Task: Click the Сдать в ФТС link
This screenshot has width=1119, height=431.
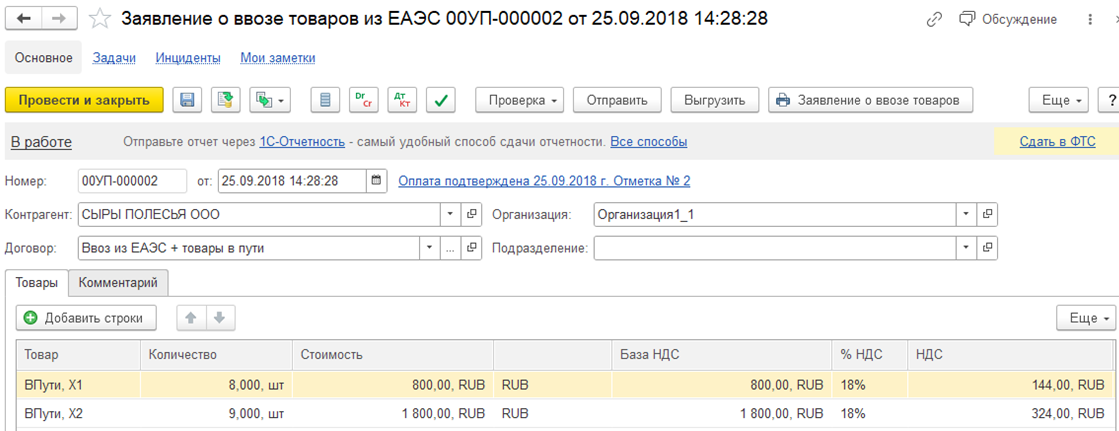Action: point(1057,142)
